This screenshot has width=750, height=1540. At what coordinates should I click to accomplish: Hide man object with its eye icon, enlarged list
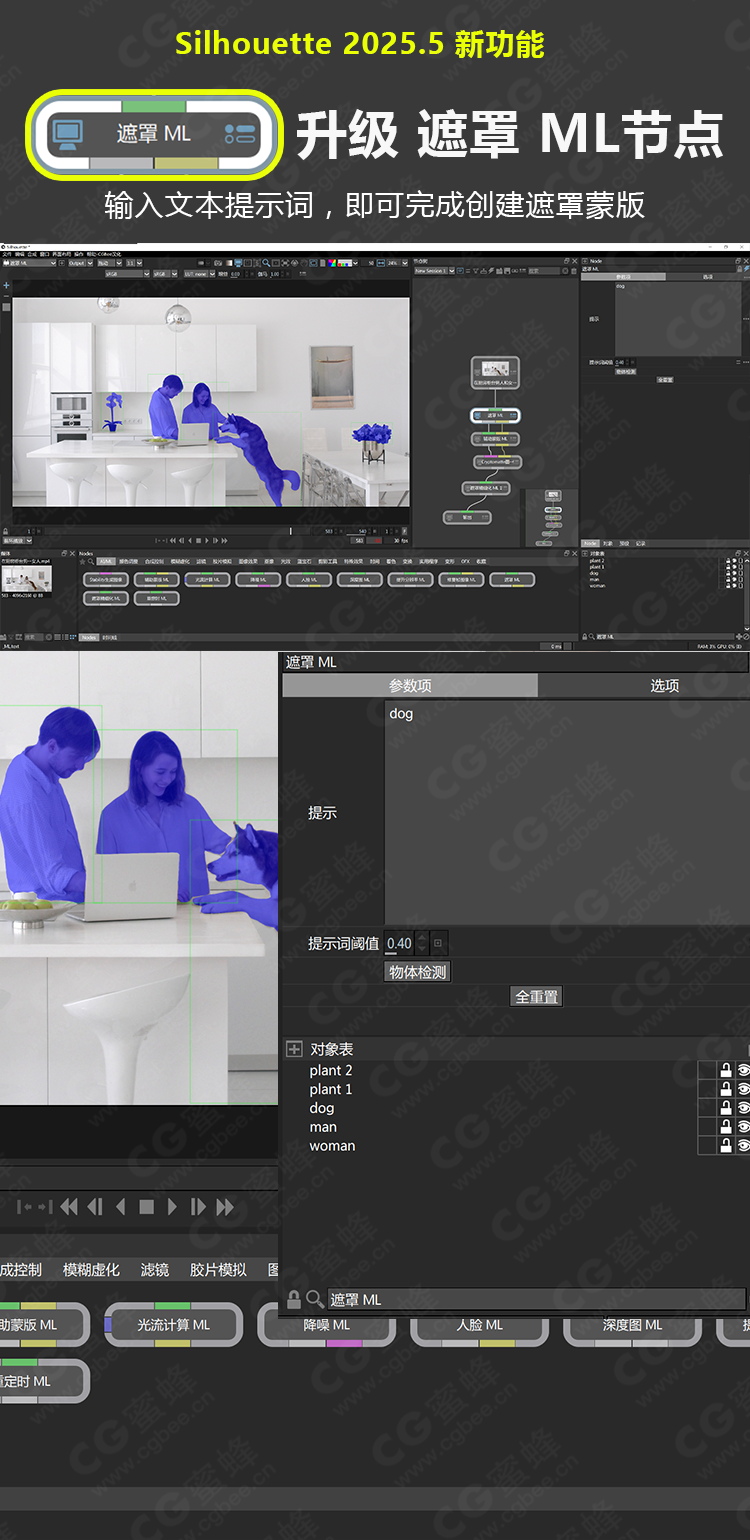point(743,1127)
